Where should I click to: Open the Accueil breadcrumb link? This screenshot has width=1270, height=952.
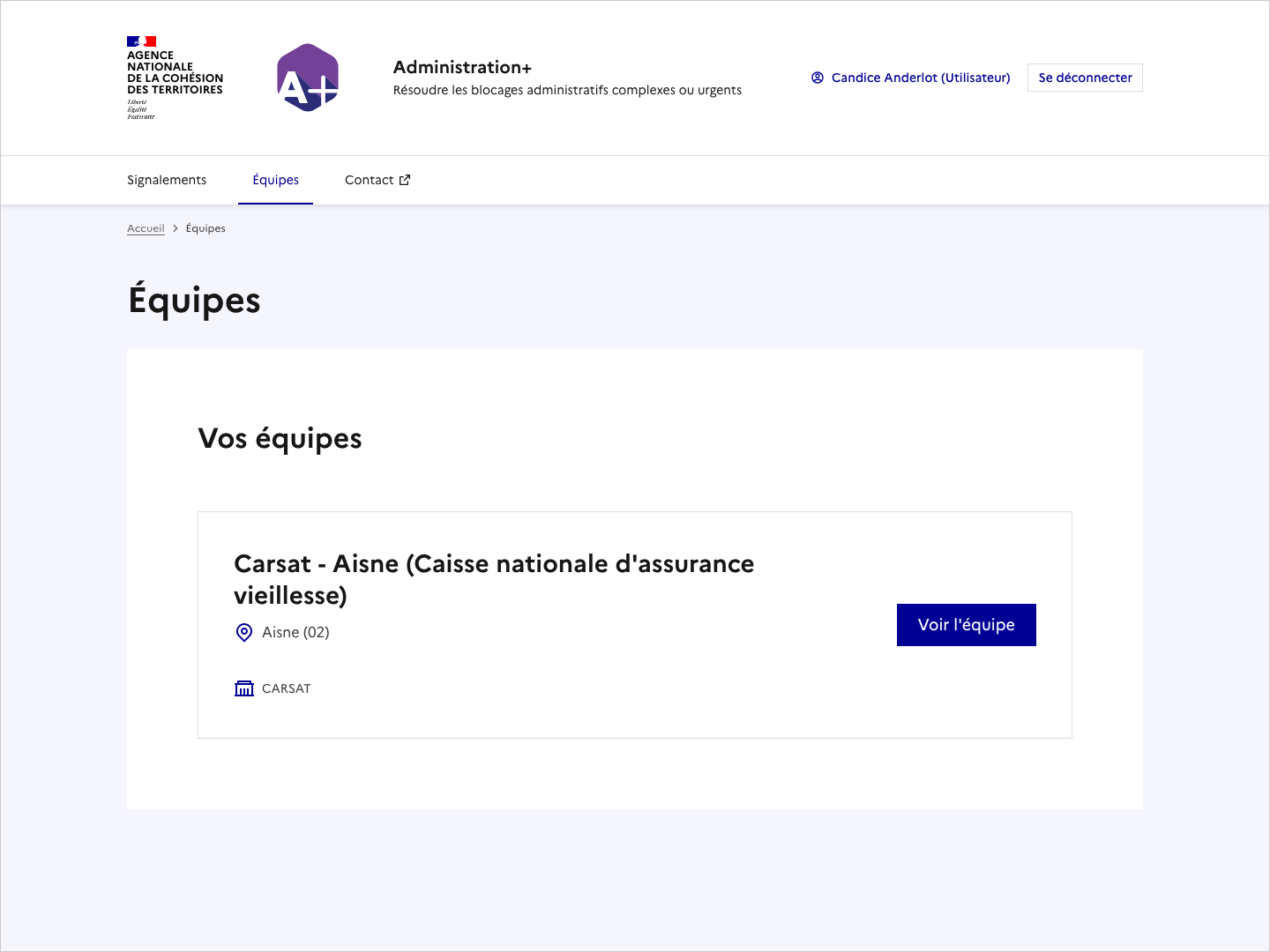(x=146, y=227)
